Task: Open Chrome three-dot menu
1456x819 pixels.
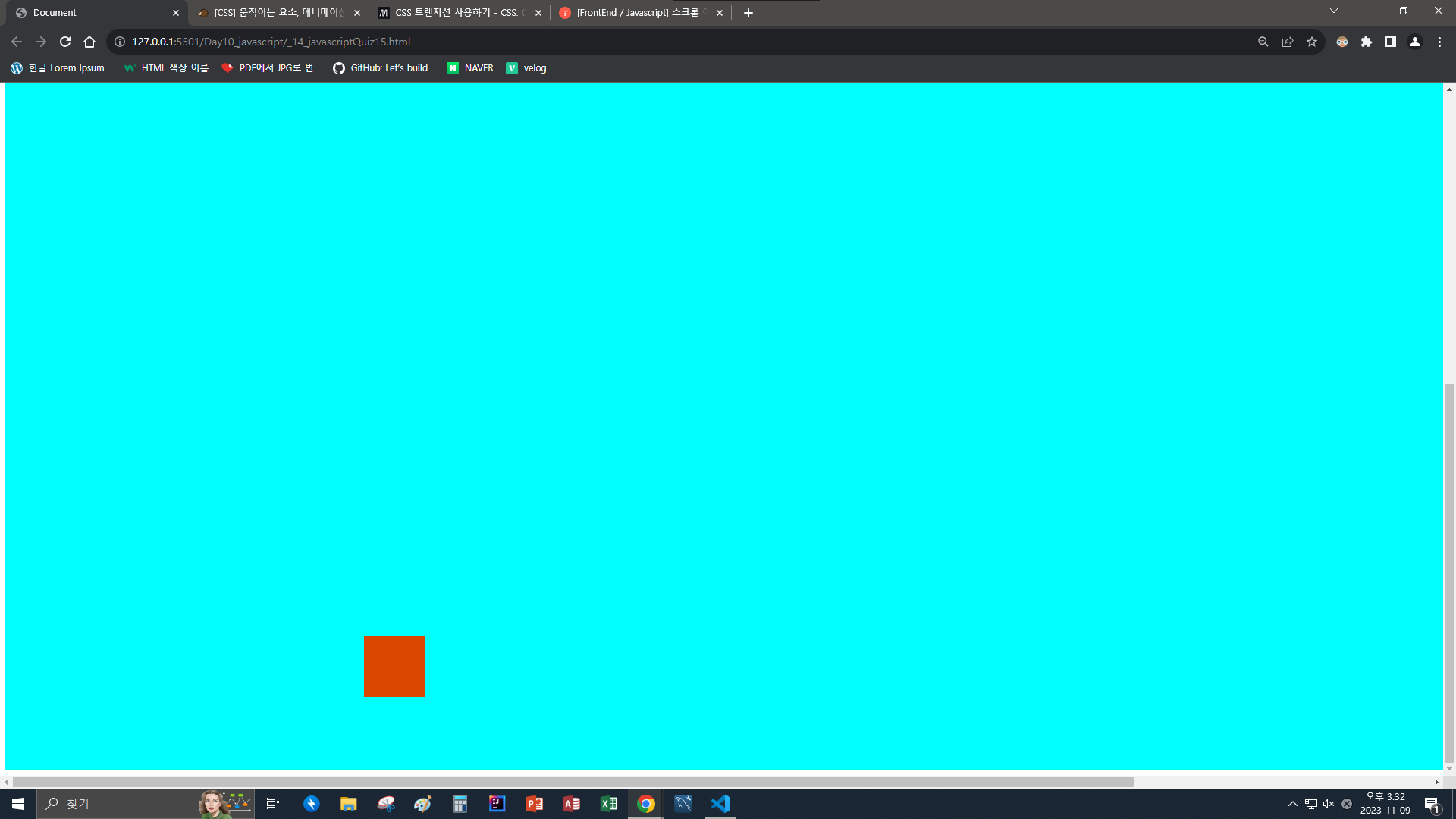Action: 1439,42
